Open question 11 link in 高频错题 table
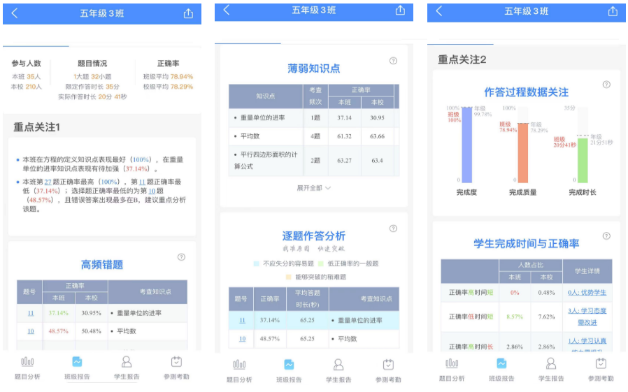628x392 pixels. coord(30,313)
